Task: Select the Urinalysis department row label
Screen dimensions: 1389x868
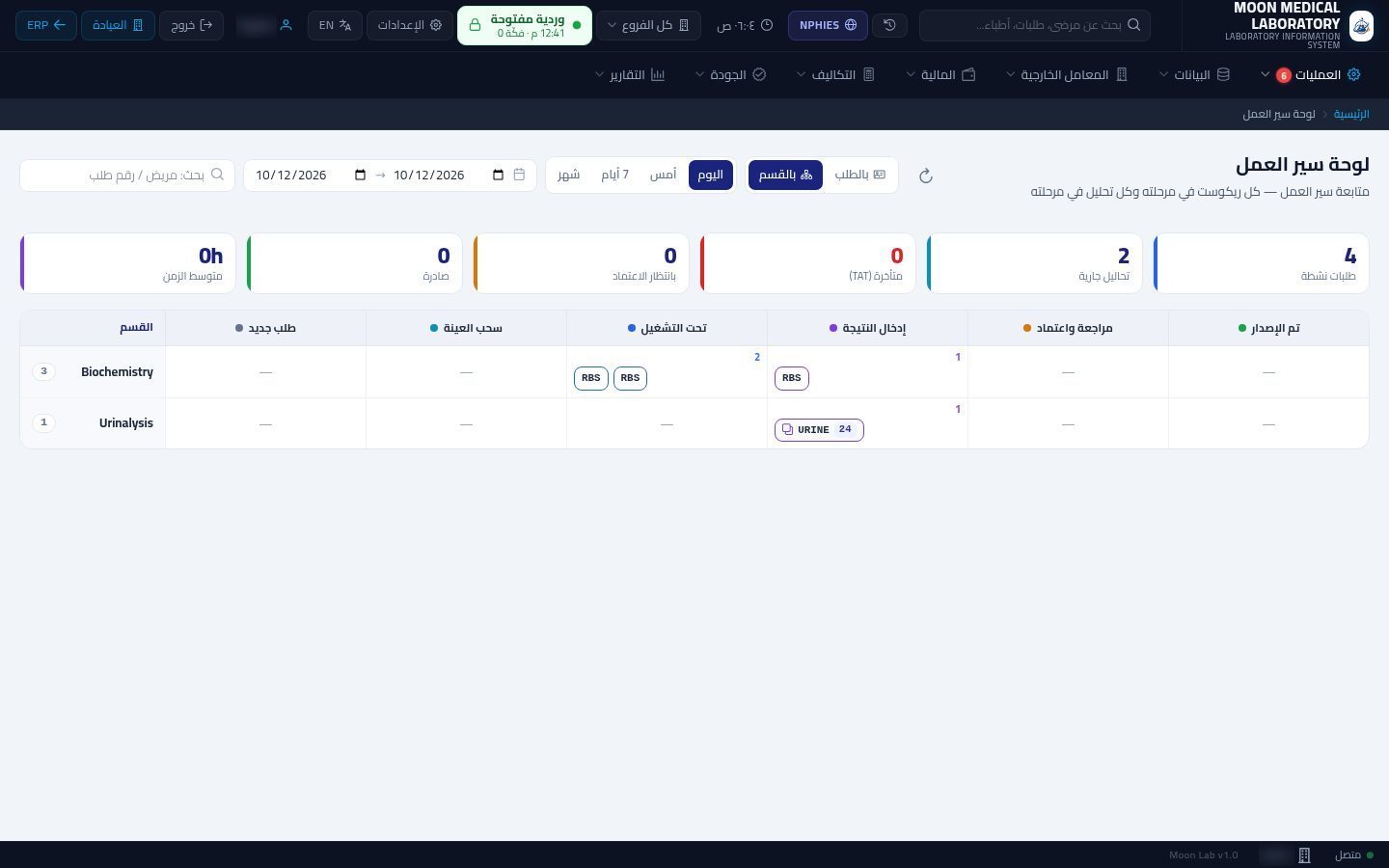Action: point(125,423)
